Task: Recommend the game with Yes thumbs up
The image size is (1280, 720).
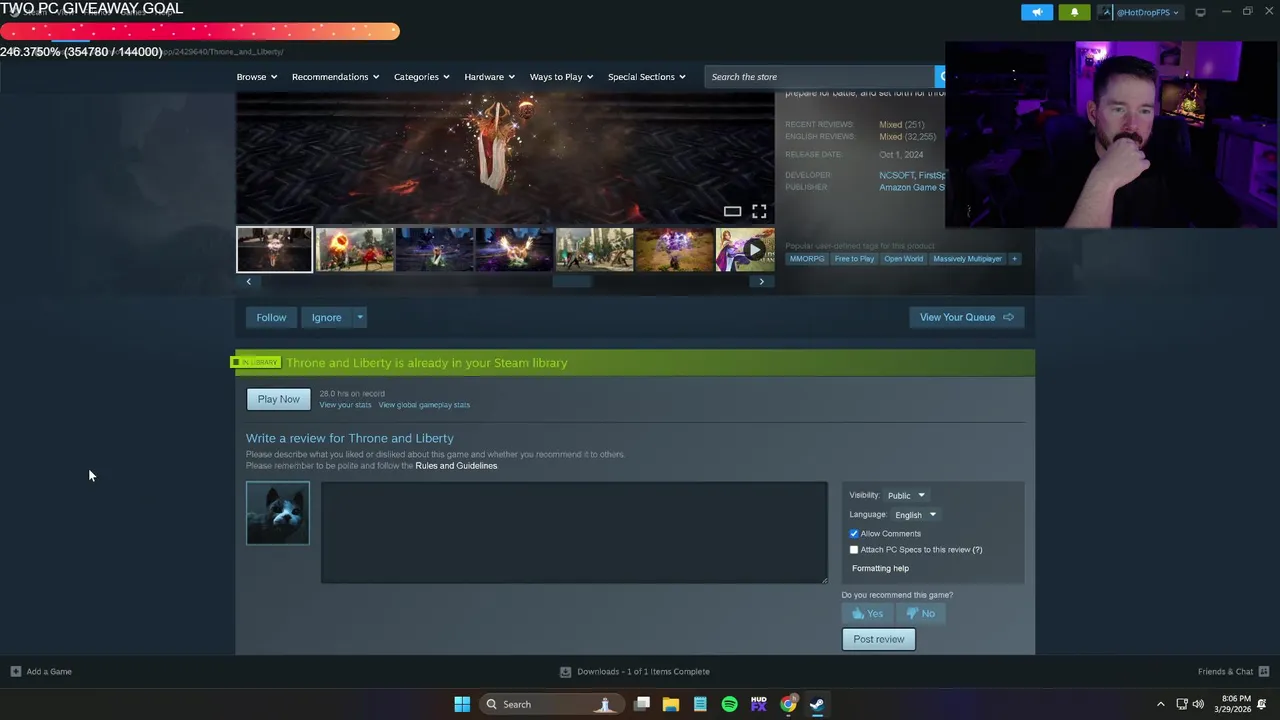Action: click(x=867, y=613)
